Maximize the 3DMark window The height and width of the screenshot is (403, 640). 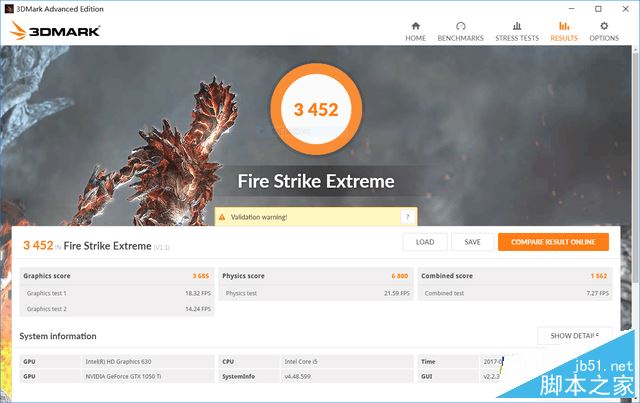pos(598,9)
